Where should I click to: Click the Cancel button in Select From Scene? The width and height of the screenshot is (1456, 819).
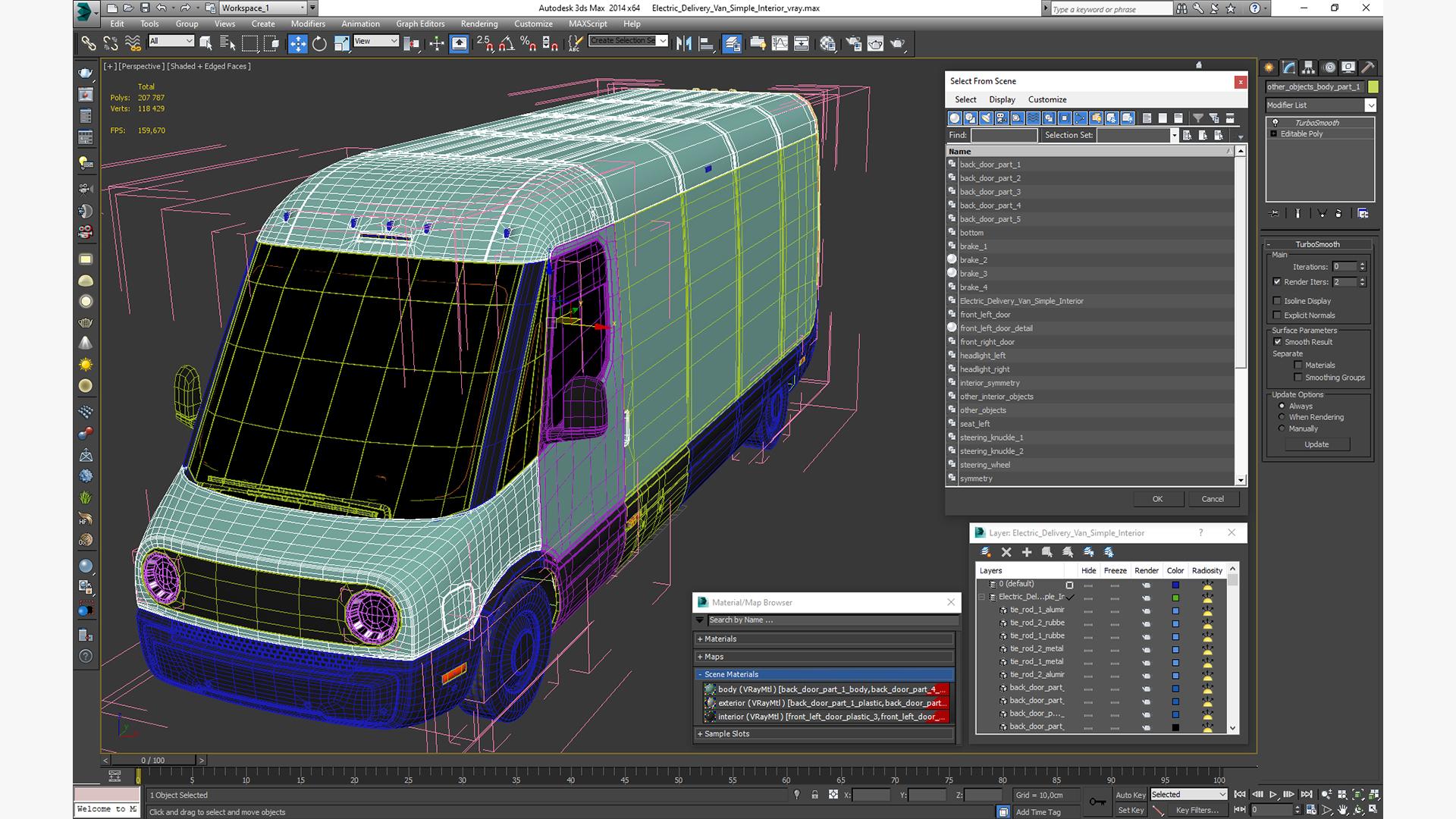(1212, 499)
